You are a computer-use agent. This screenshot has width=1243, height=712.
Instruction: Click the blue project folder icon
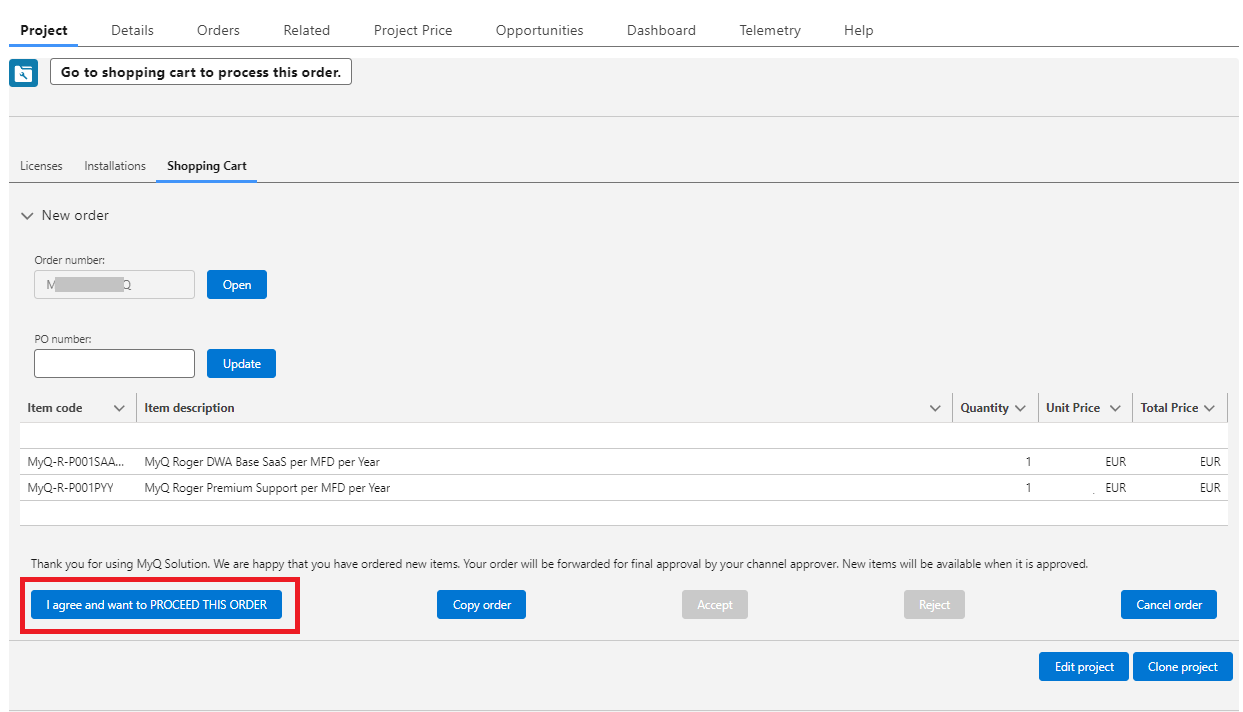[23, 73]
